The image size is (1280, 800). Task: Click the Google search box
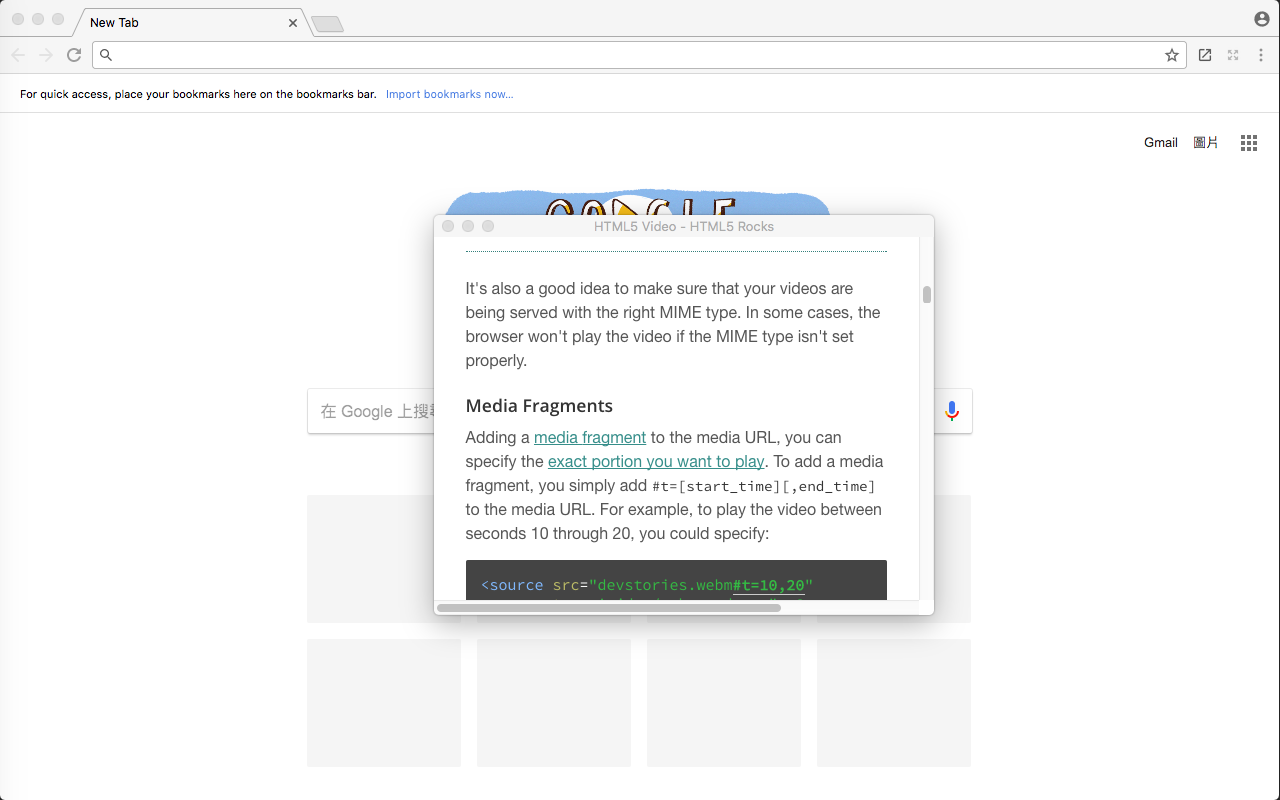click(640, 411)
